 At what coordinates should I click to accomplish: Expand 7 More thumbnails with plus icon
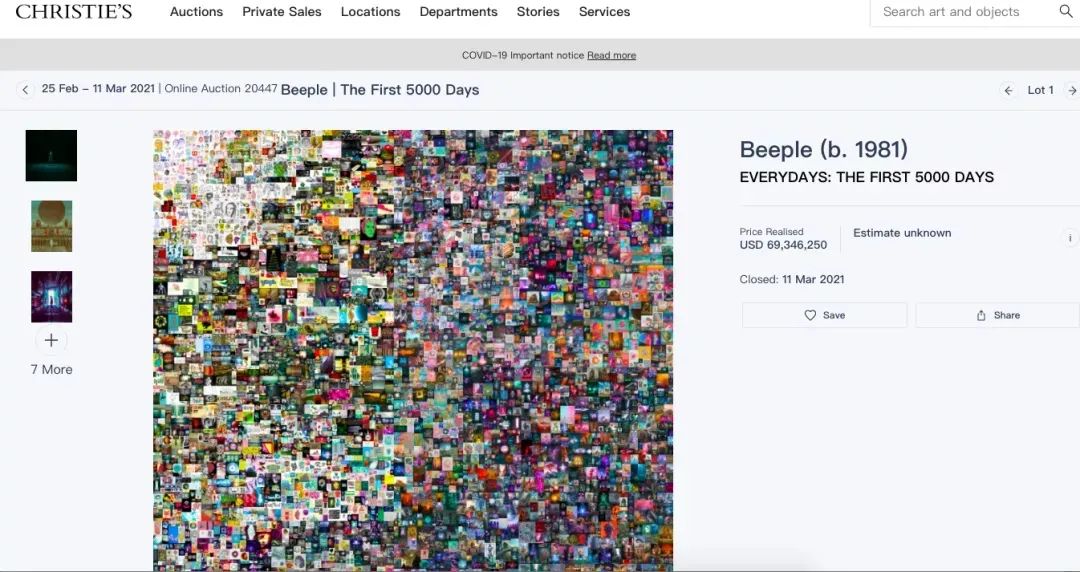tap(51, 340)
